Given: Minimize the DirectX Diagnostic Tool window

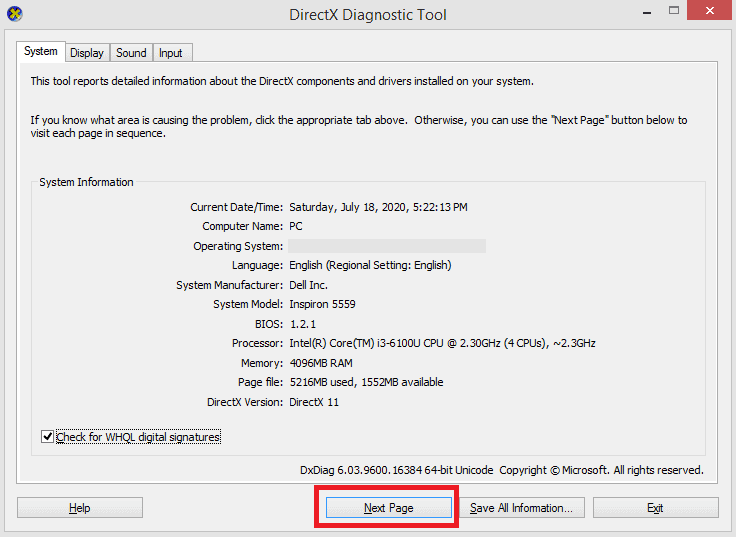Looking at the screenshot, I should click(647, 11).
